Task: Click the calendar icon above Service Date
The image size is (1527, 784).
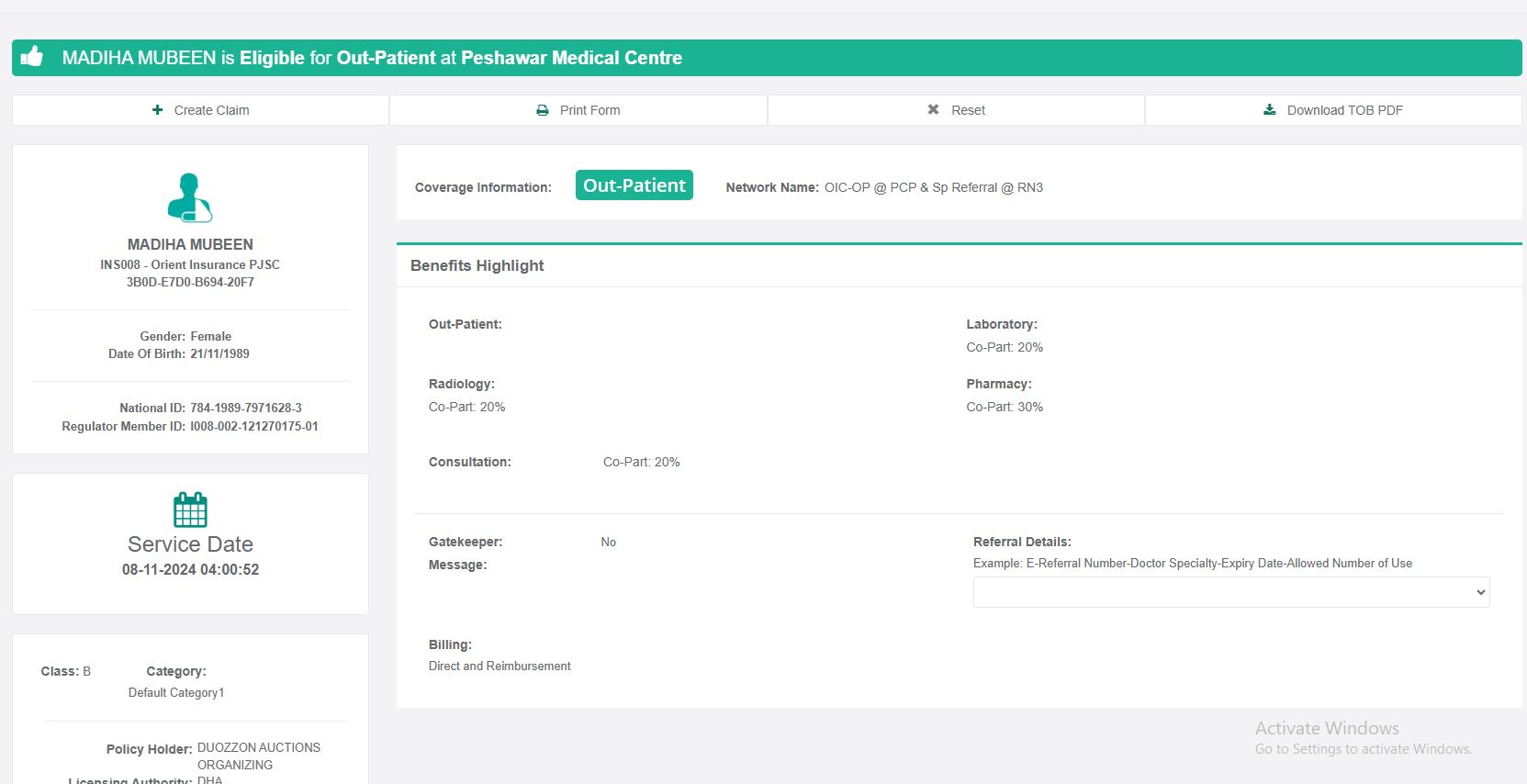Action: click(x=190, y=510)
